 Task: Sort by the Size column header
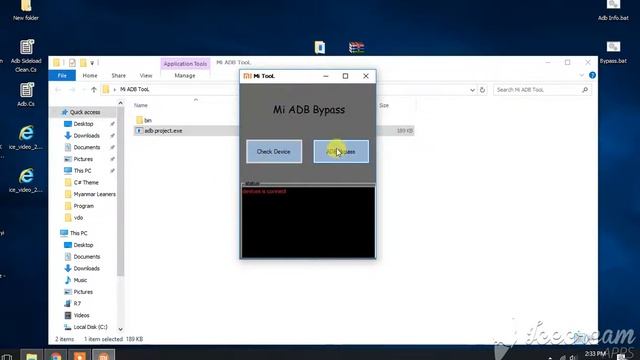[384, 105]
